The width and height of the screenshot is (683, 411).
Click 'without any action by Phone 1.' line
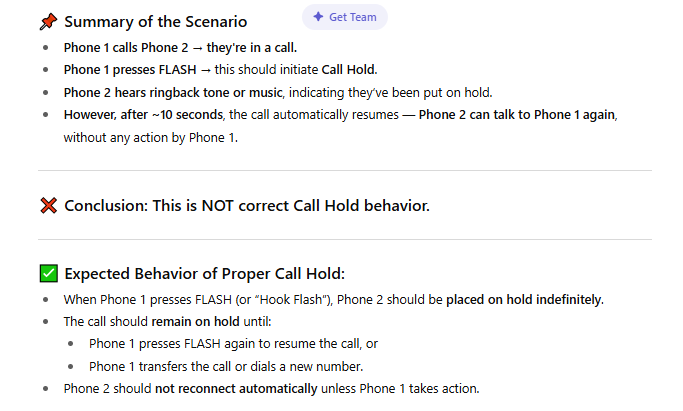[151, 138]
